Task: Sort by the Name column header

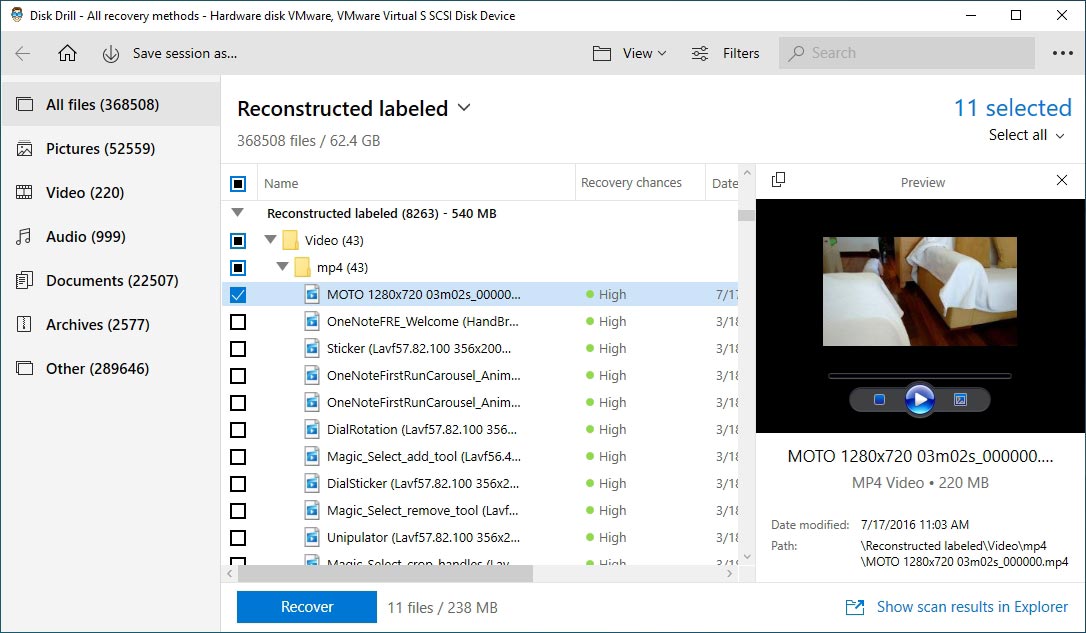Action: [416, 184]
